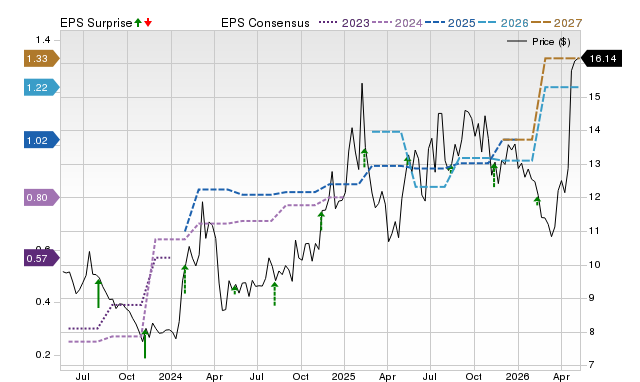640x382 pixels.
Task: Toggle the 2027 consensus series in legend
Action: [556, 23]
